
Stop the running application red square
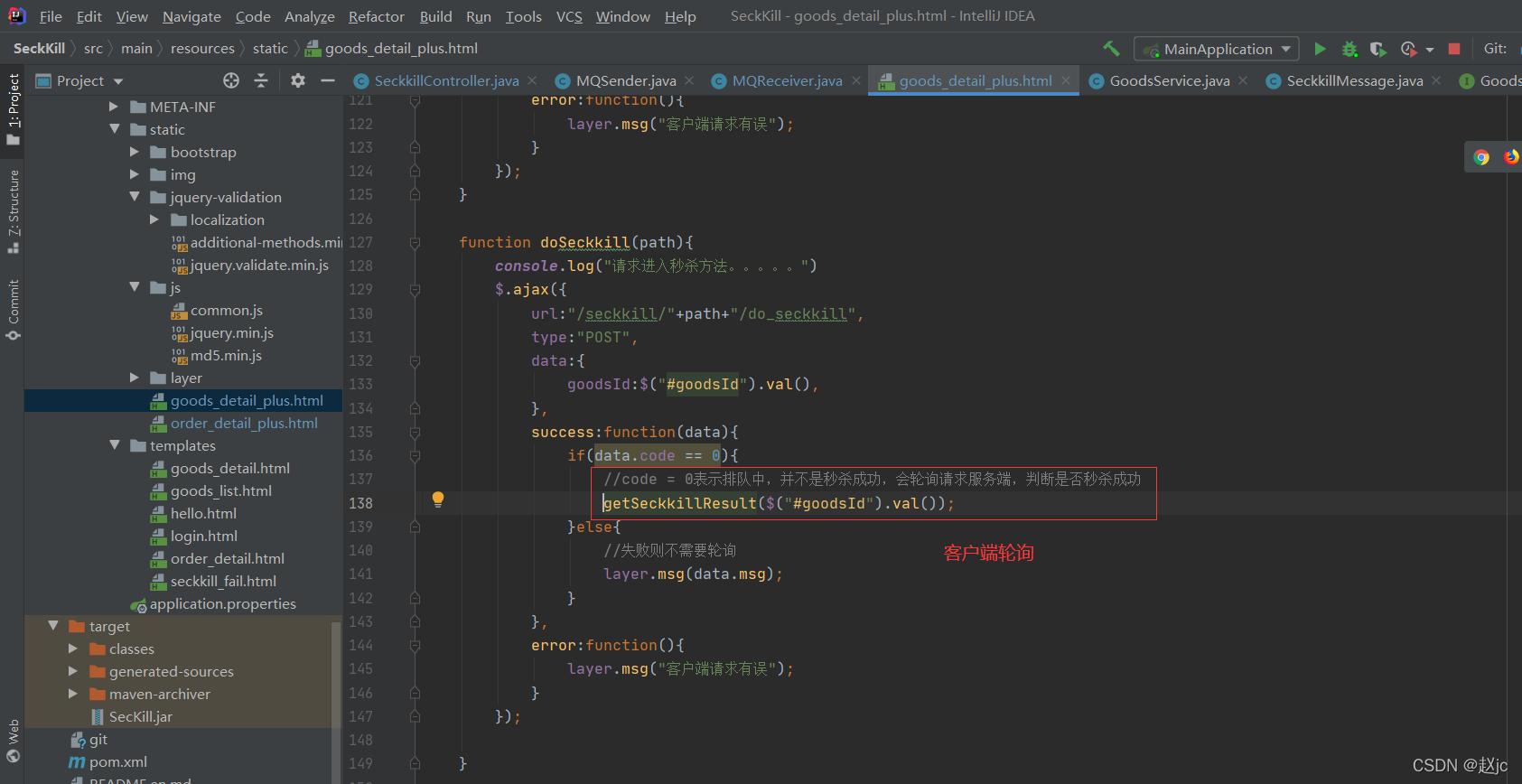click(1454, 49)
